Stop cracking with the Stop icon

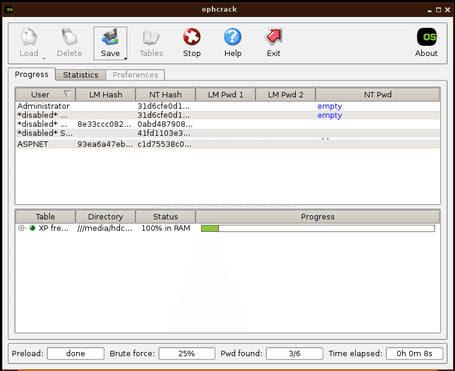pos(192,37)
